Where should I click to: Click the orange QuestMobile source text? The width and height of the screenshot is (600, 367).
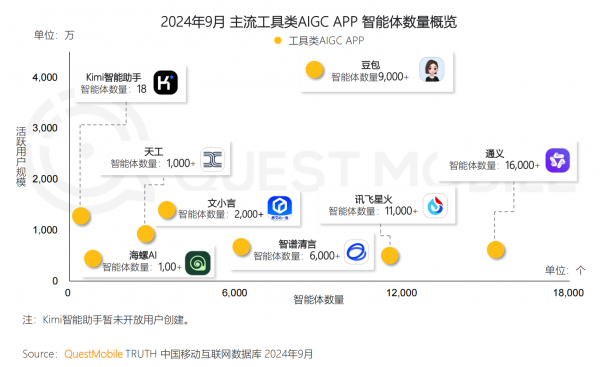click(x=93, y=354)
